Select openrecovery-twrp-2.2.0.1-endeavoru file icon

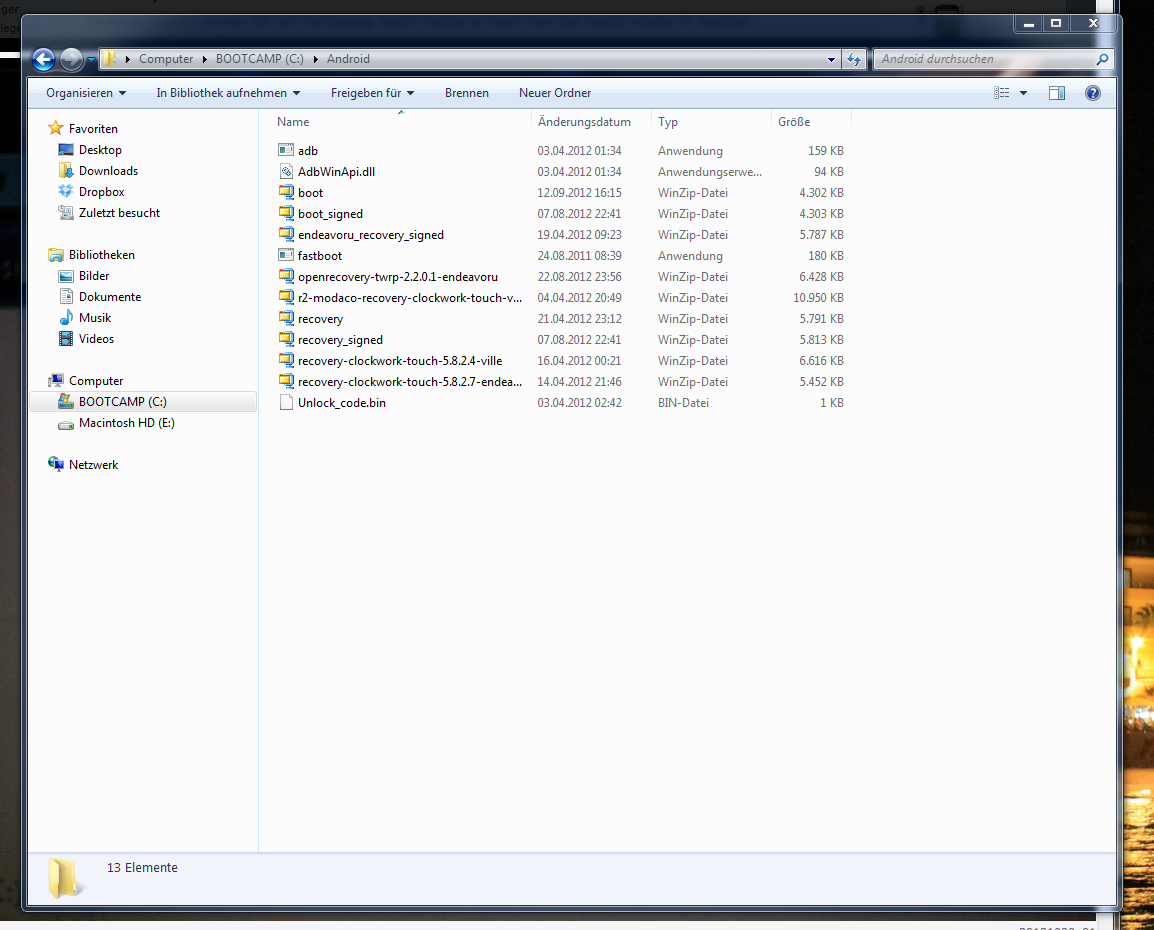[x=286, y=277]
